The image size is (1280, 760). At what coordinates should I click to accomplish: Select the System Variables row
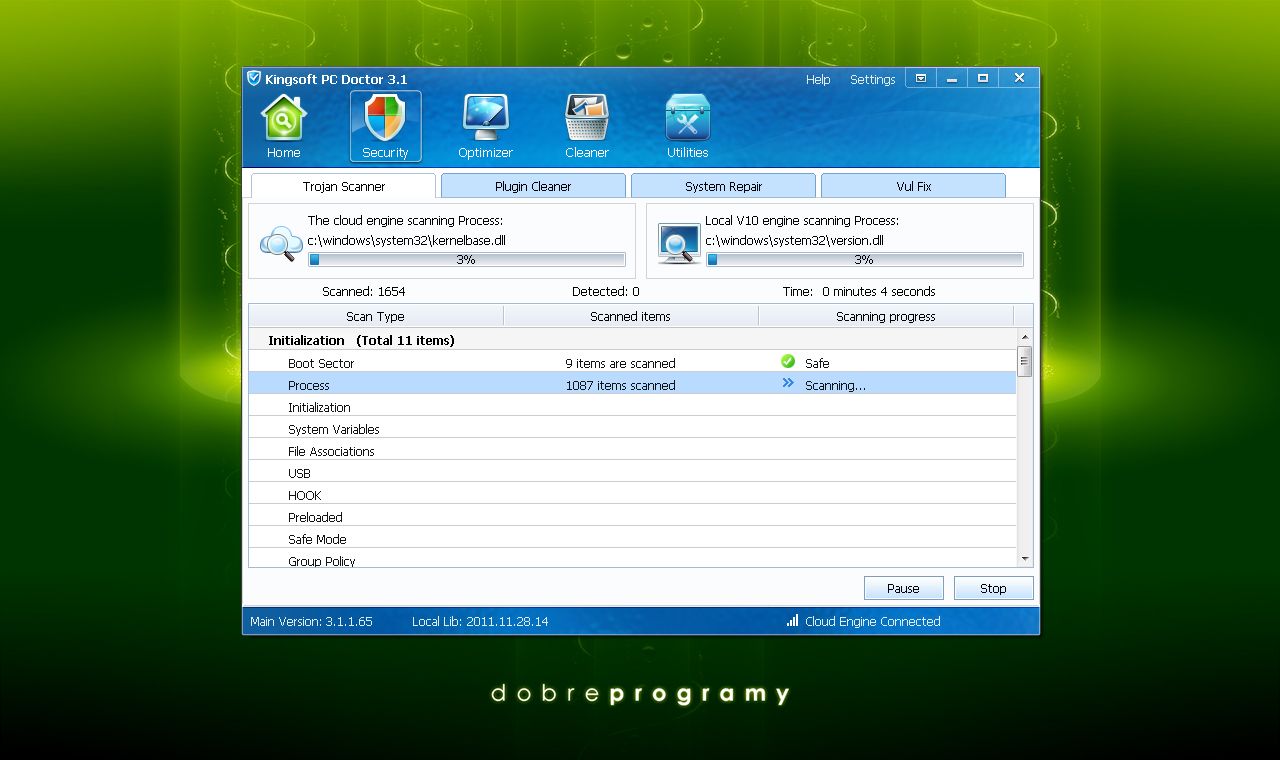(633, 429)
